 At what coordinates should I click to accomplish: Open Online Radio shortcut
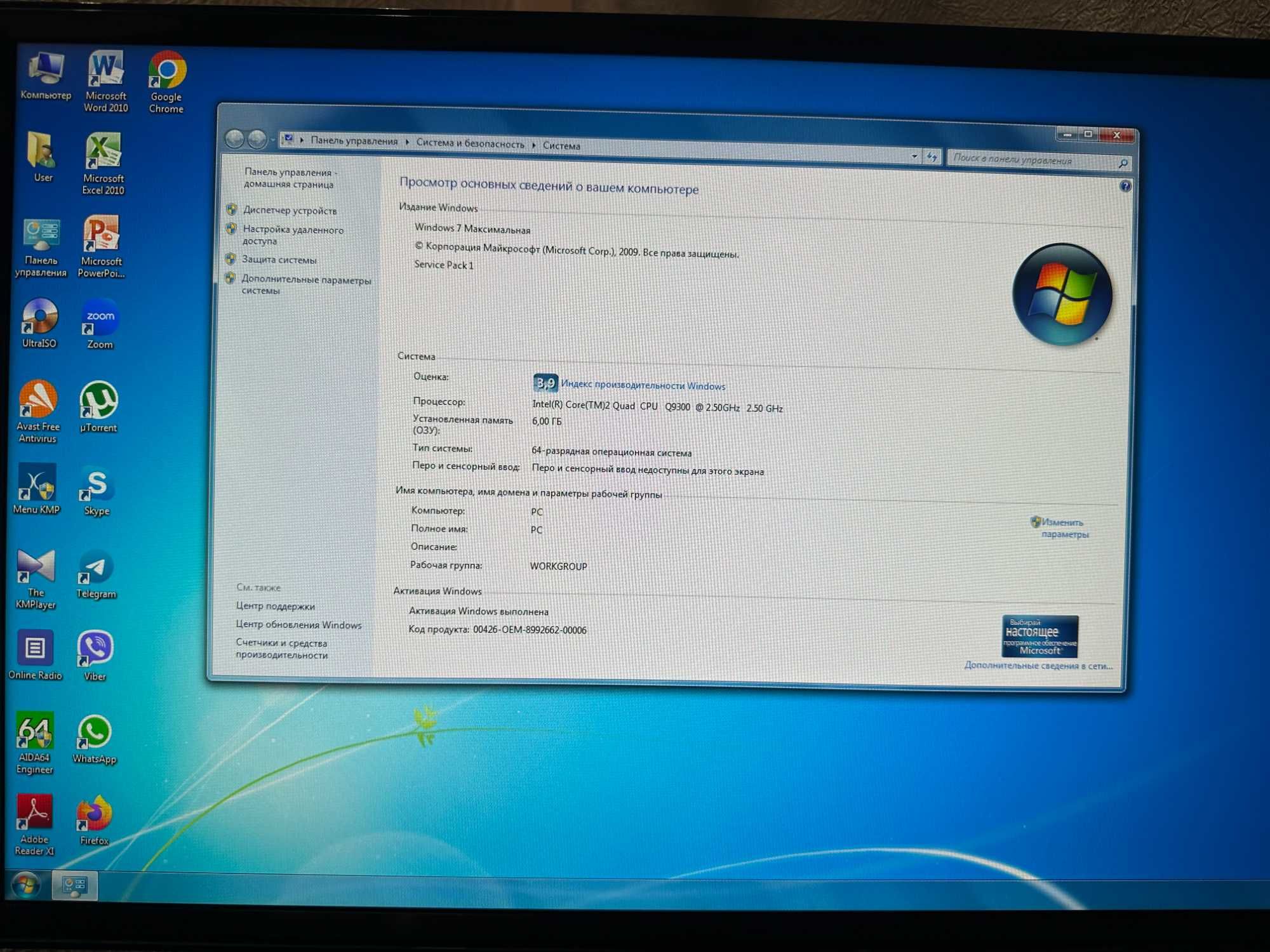pos(35,655)
